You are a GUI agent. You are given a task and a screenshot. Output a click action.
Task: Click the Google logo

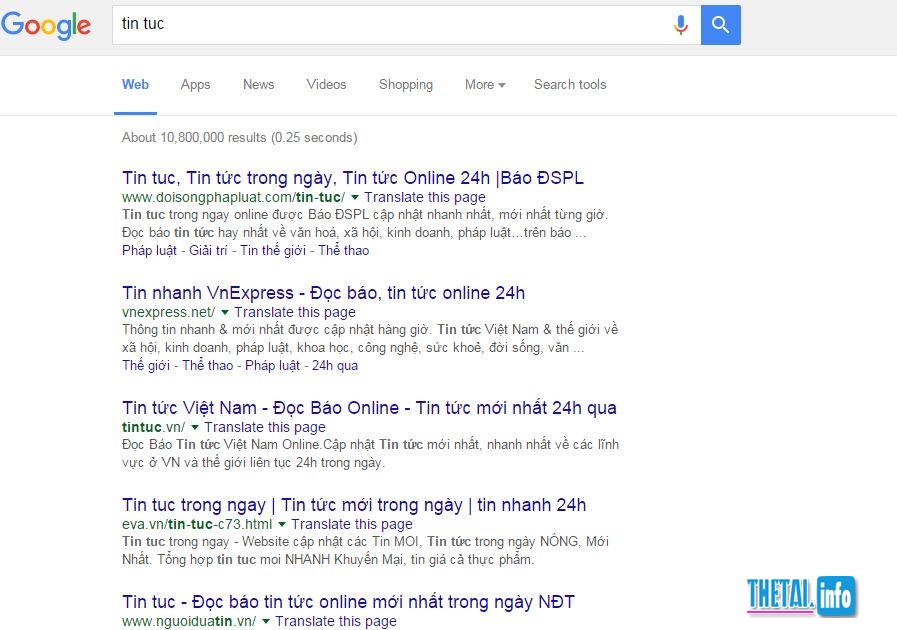(x=46, y=26)
